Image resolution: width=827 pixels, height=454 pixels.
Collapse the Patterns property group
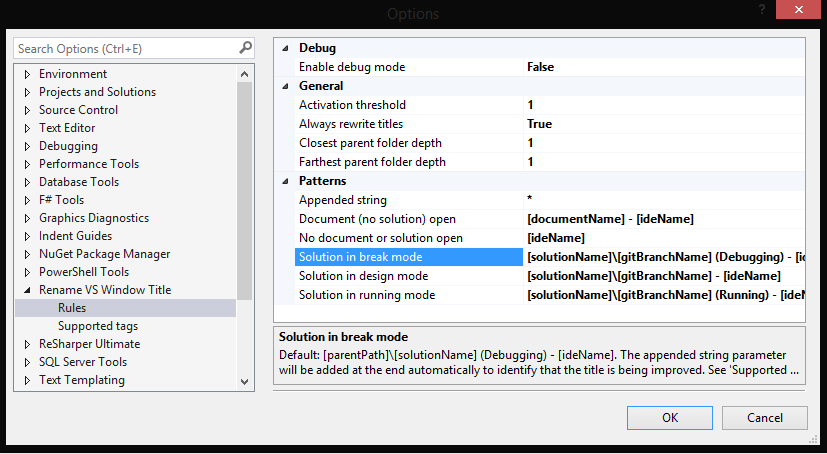pos(285,181)
